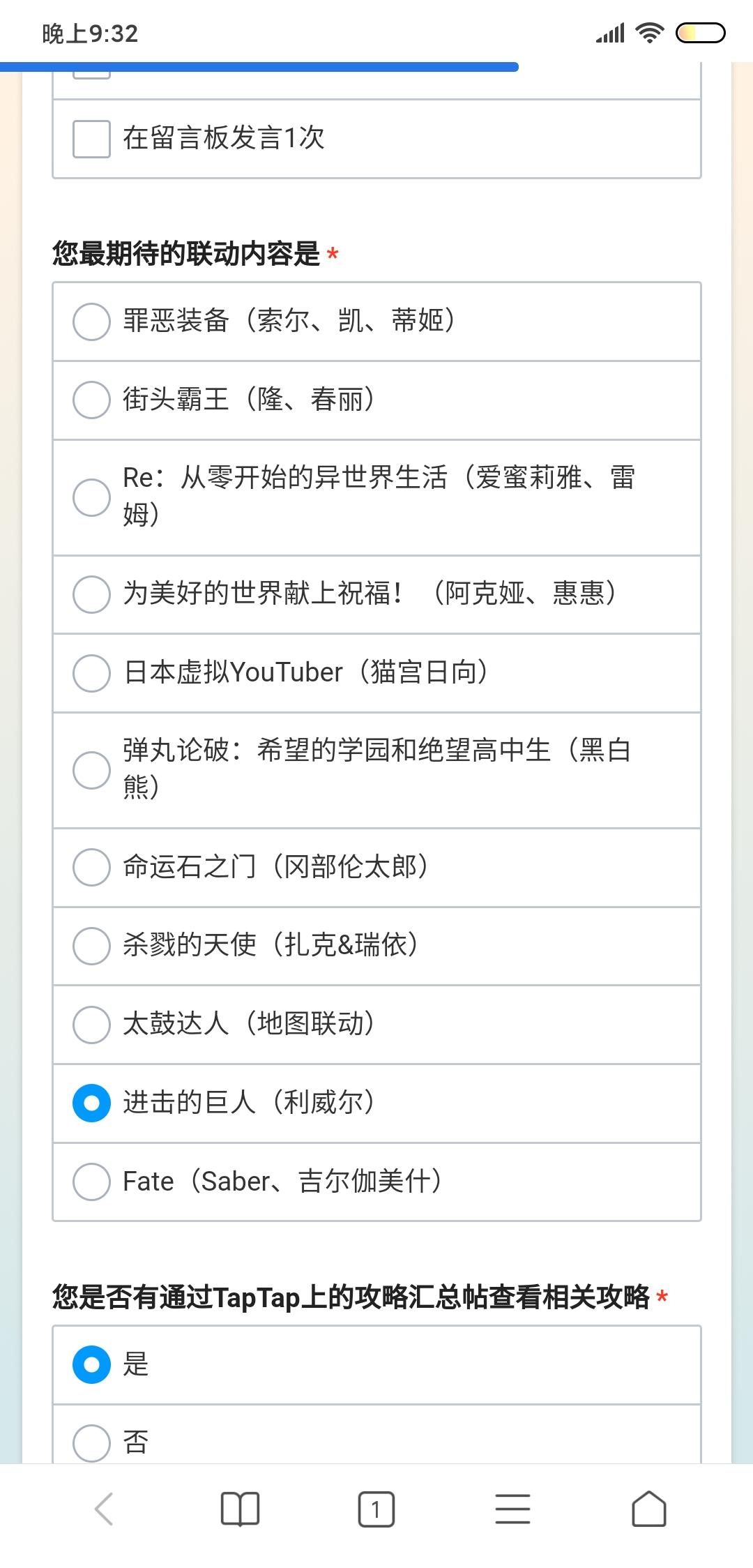
Task: Open the tab switcher showing 1
Action: [x=376, y=1509]
